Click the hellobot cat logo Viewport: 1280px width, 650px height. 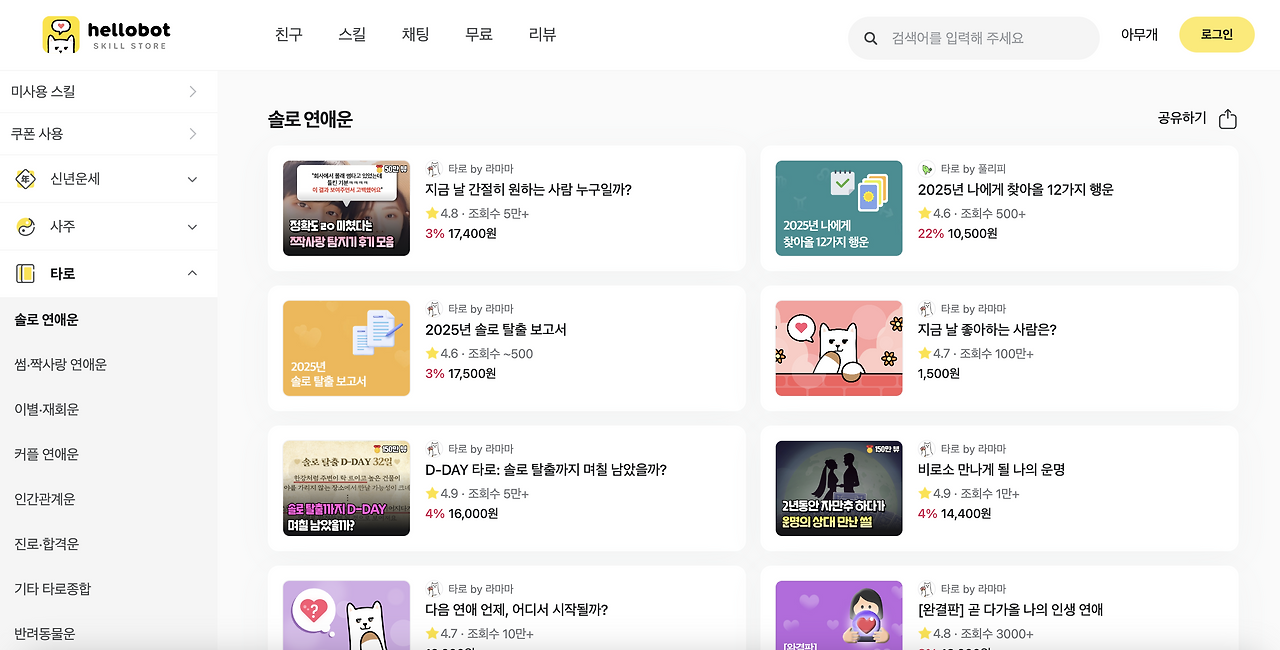60,33
